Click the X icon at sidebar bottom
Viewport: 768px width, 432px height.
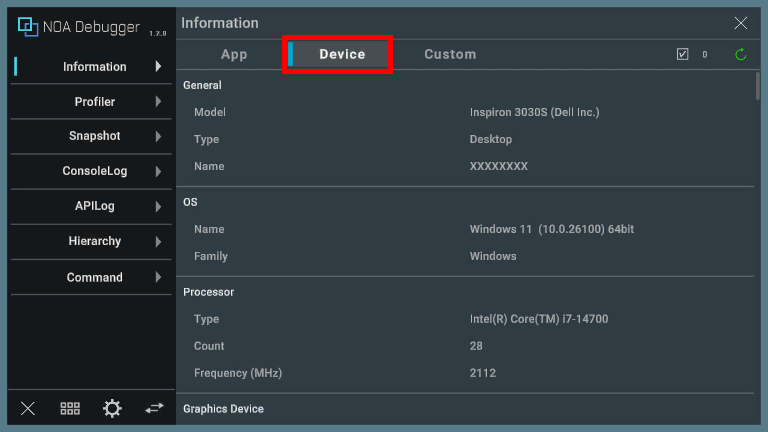[28, 408]
